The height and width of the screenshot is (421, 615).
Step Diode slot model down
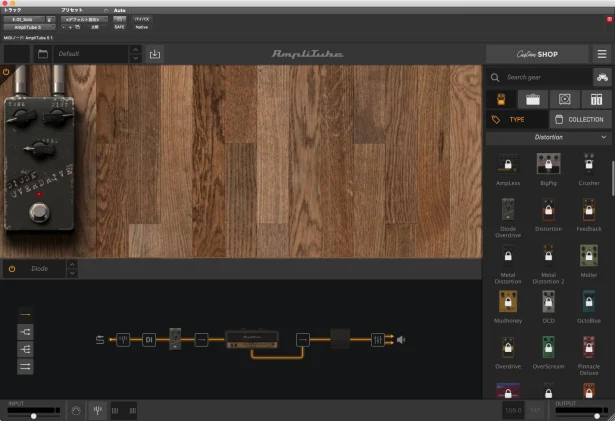[x=72, y=273]
